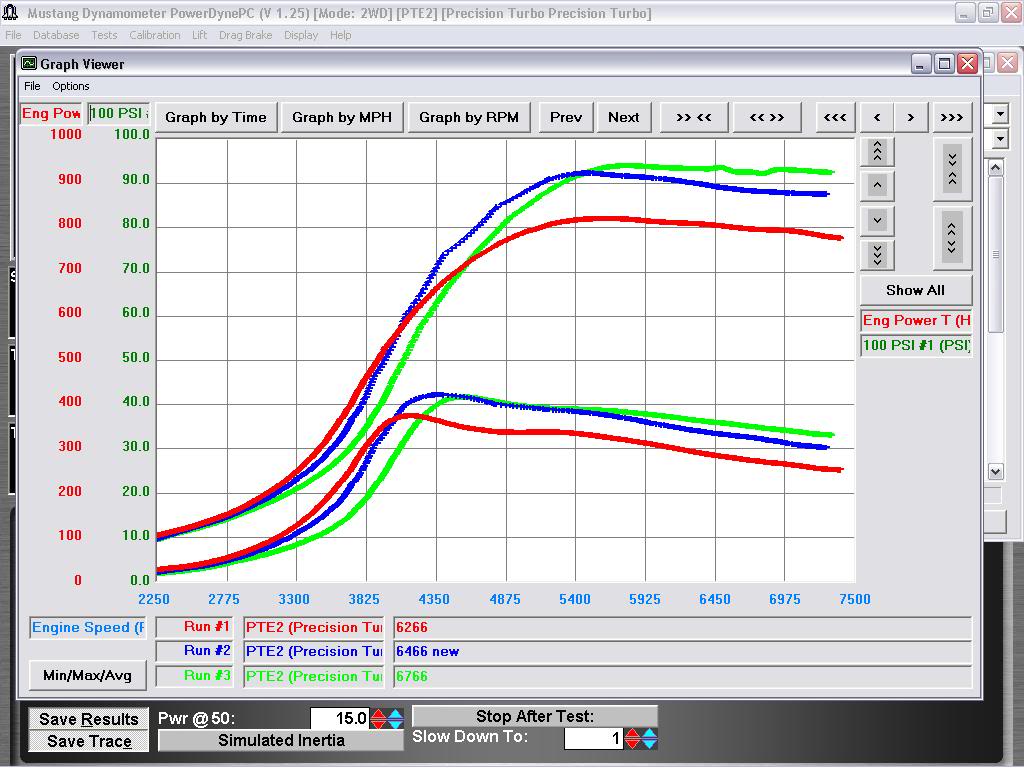Click the Run #2 PTE2 vehicle name field
Screen dimensions: 1024x768
pyautogui.click(x=314, y=651)
